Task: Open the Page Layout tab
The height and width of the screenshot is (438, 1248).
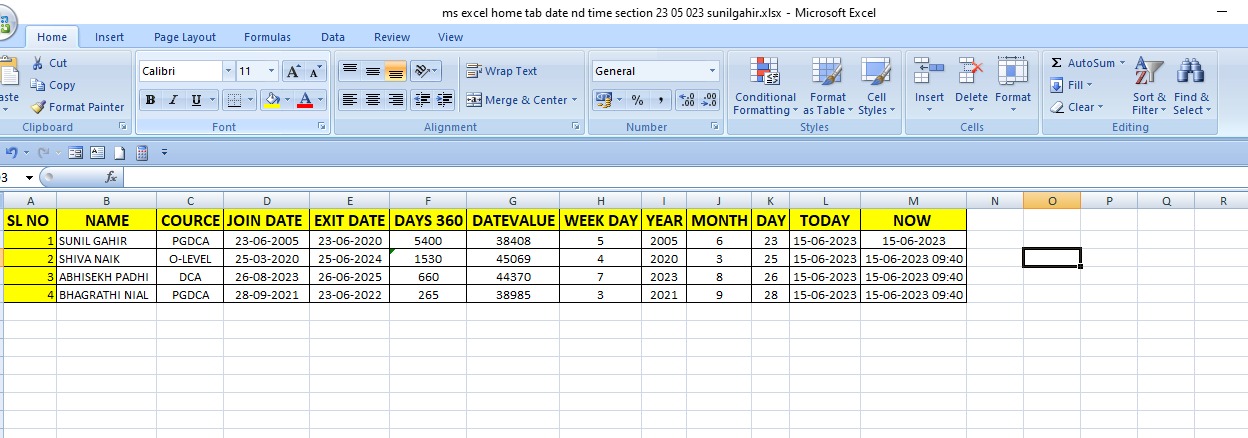Action: click(185, 37)
